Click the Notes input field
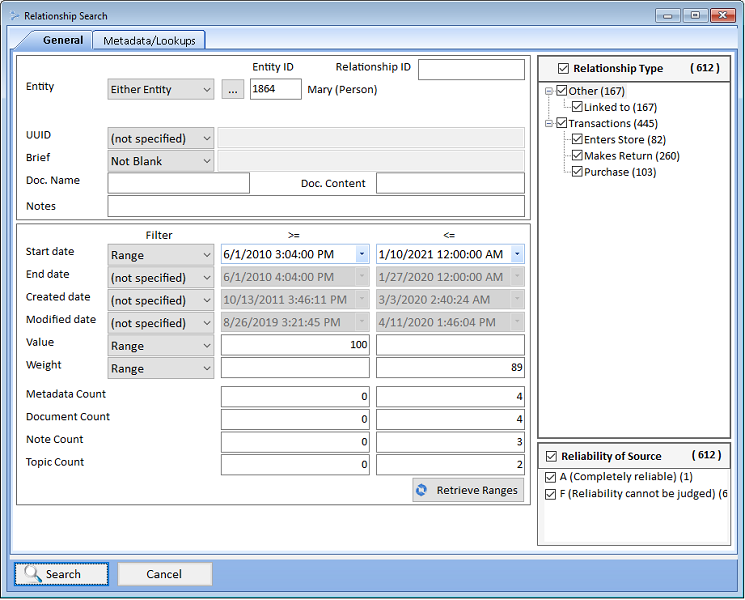745x600 pixels. 316,206
